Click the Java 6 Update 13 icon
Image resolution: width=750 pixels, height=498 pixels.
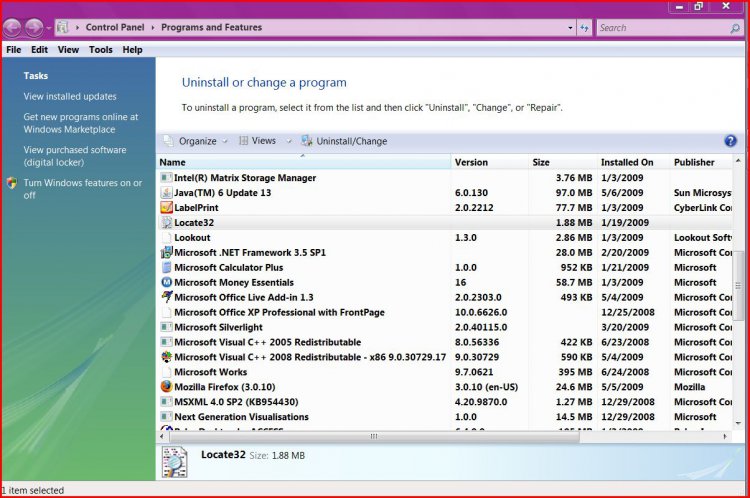166,192
